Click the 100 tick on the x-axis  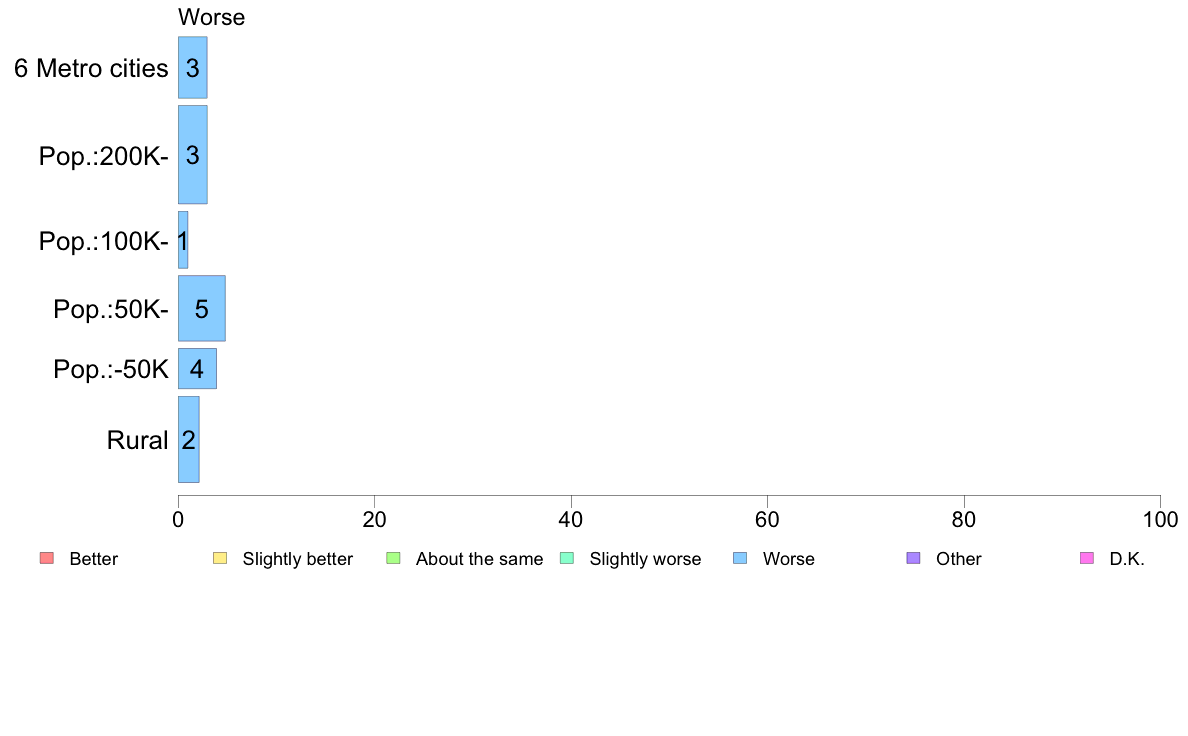(x=1160, y=519)
